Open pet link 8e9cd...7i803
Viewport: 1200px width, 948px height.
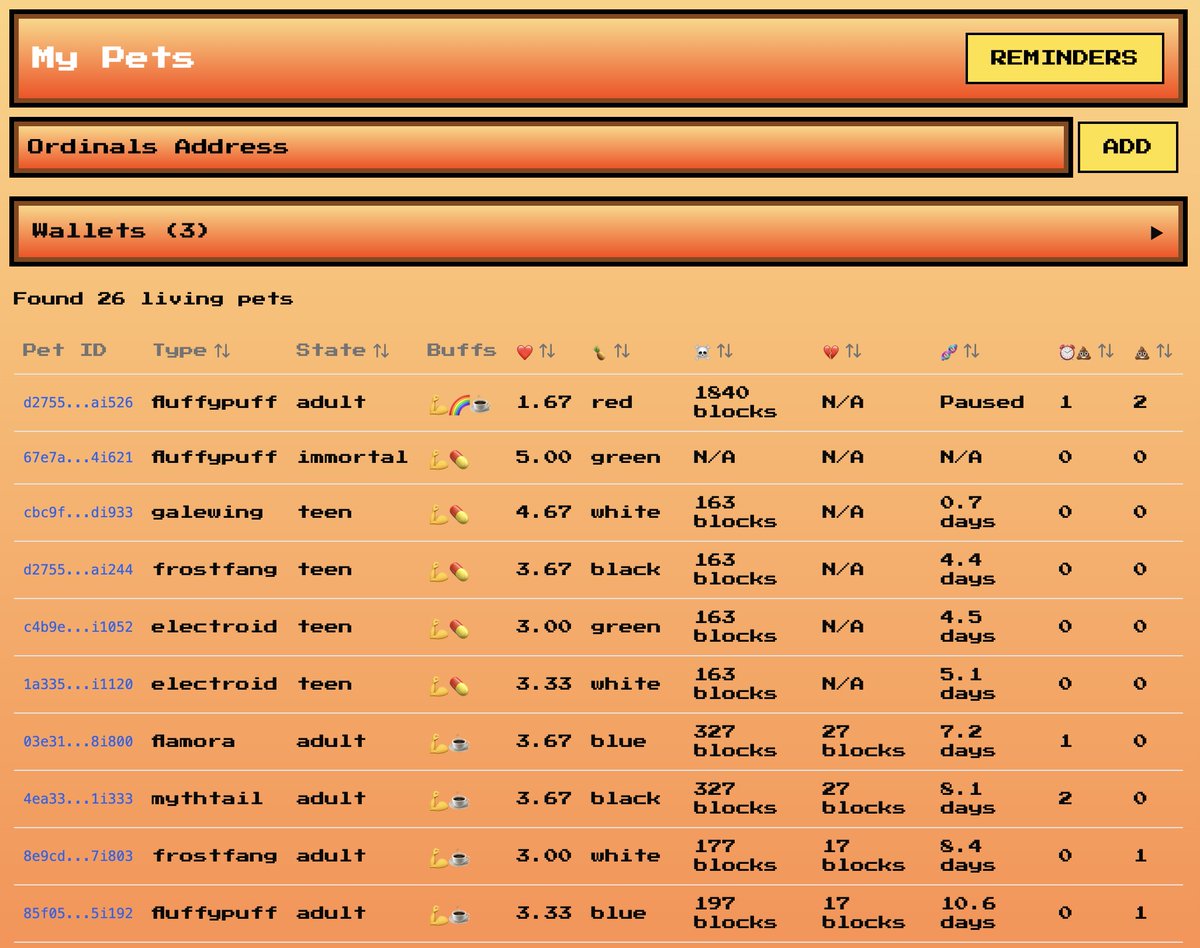coord(78,856)
